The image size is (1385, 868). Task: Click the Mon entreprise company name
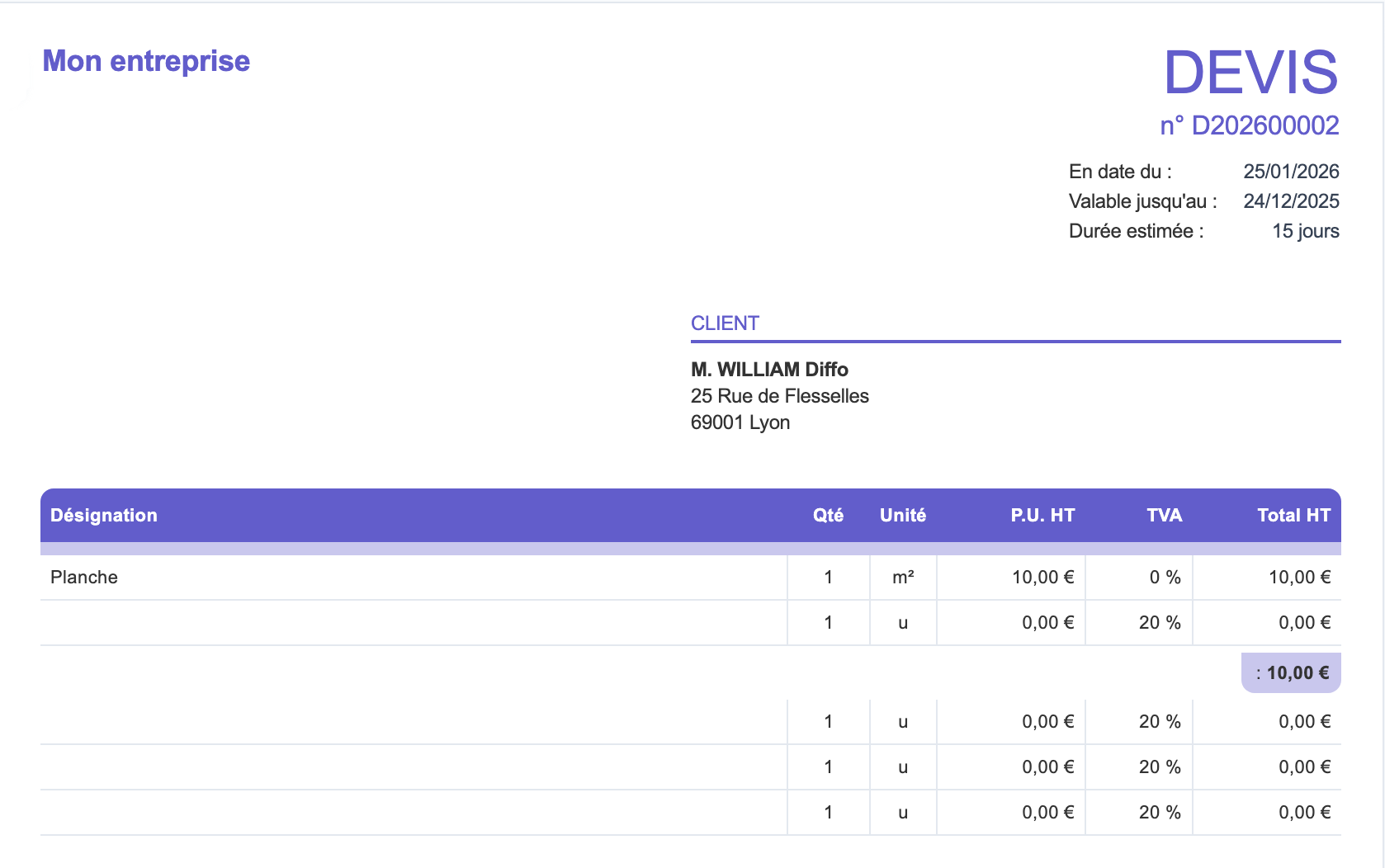click(x=146, y=61)
